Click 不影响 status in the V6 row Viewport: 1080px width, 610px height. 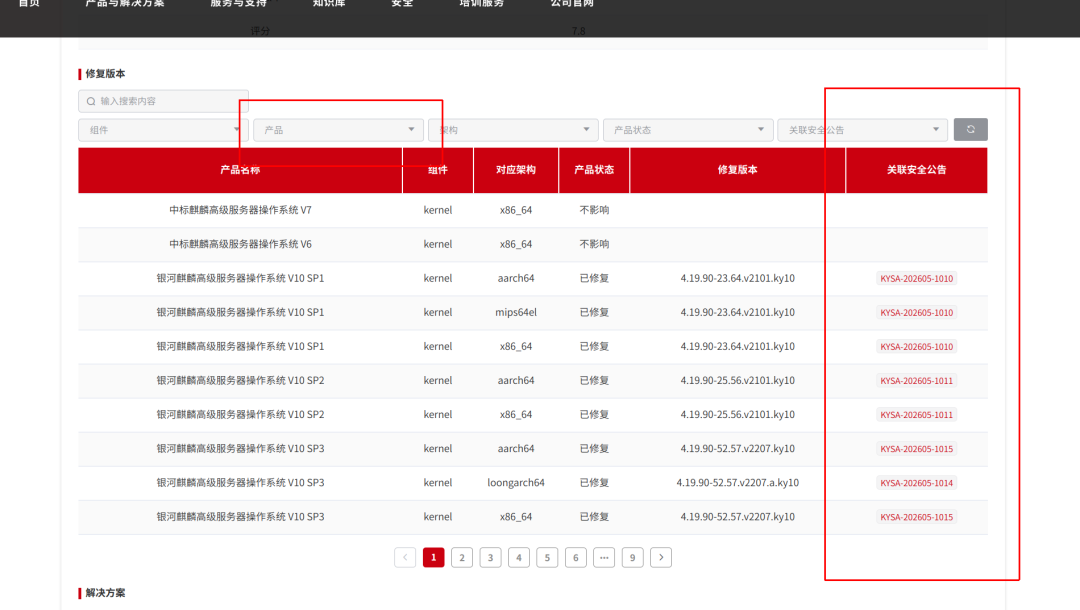pyautogui.click(x=594, y=244)
